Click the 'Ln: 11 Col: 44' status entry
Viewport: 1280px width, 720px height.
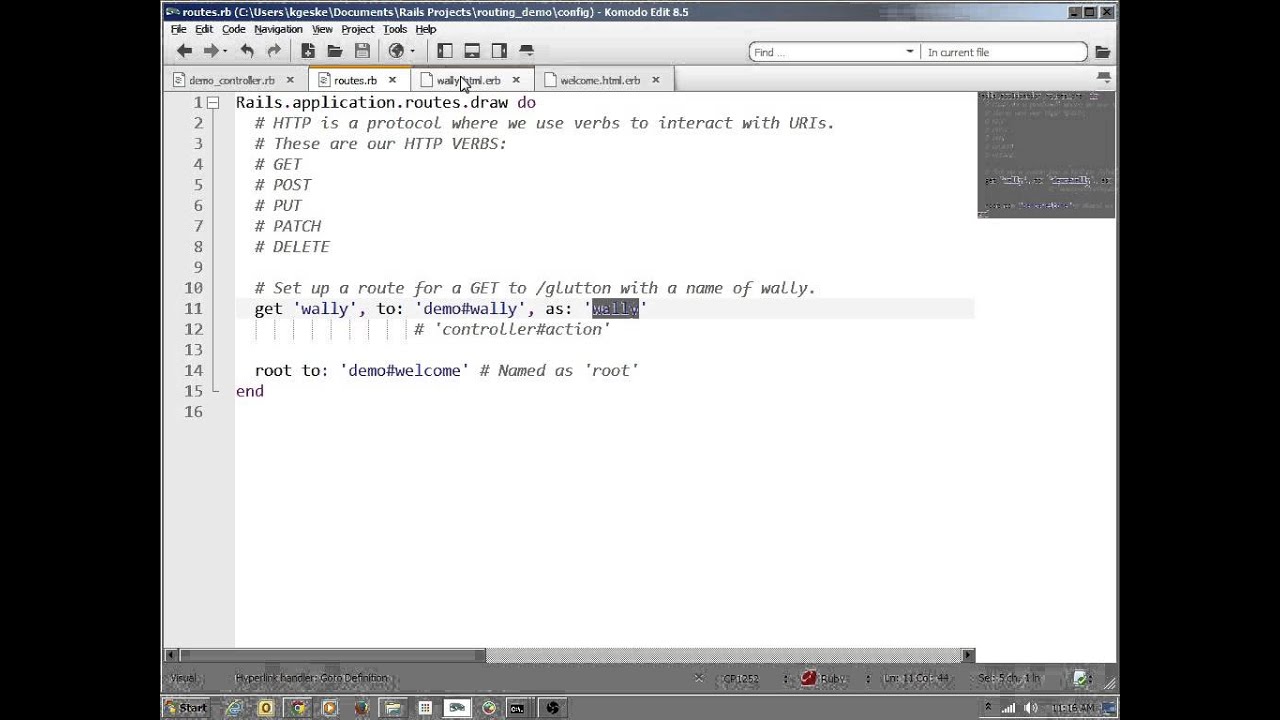tap(915, 678)
